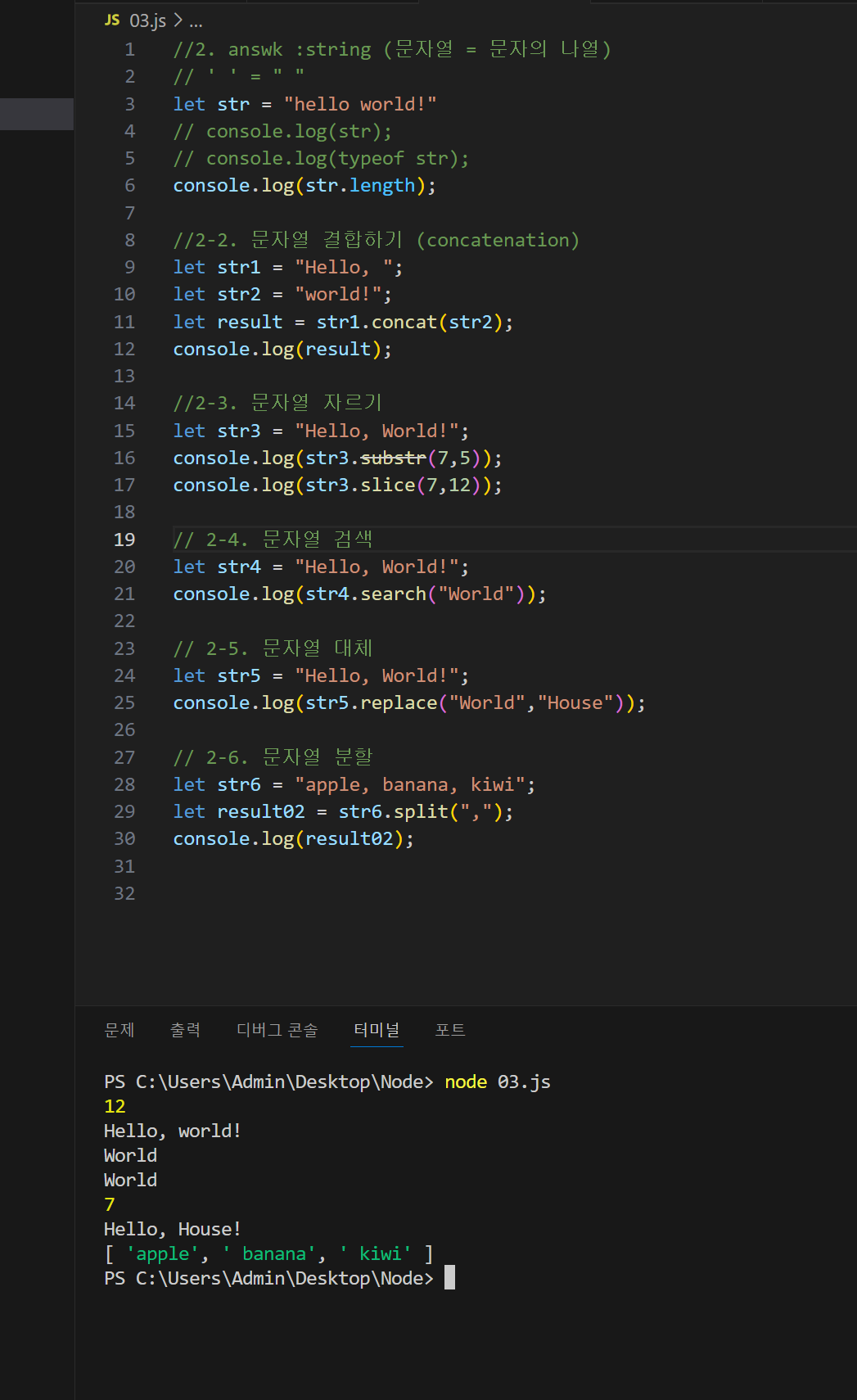Click the replace method on line 25
This screenshot has width=857, height=1400.
tap(399, 703)
